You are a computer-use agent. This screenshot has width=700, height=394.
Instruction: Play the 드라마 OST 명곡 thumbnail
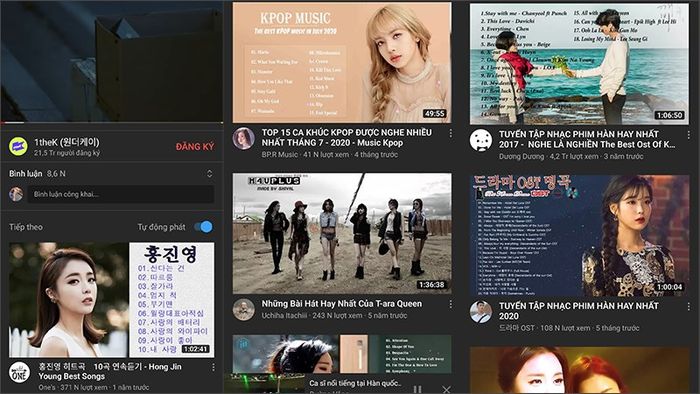579,235
